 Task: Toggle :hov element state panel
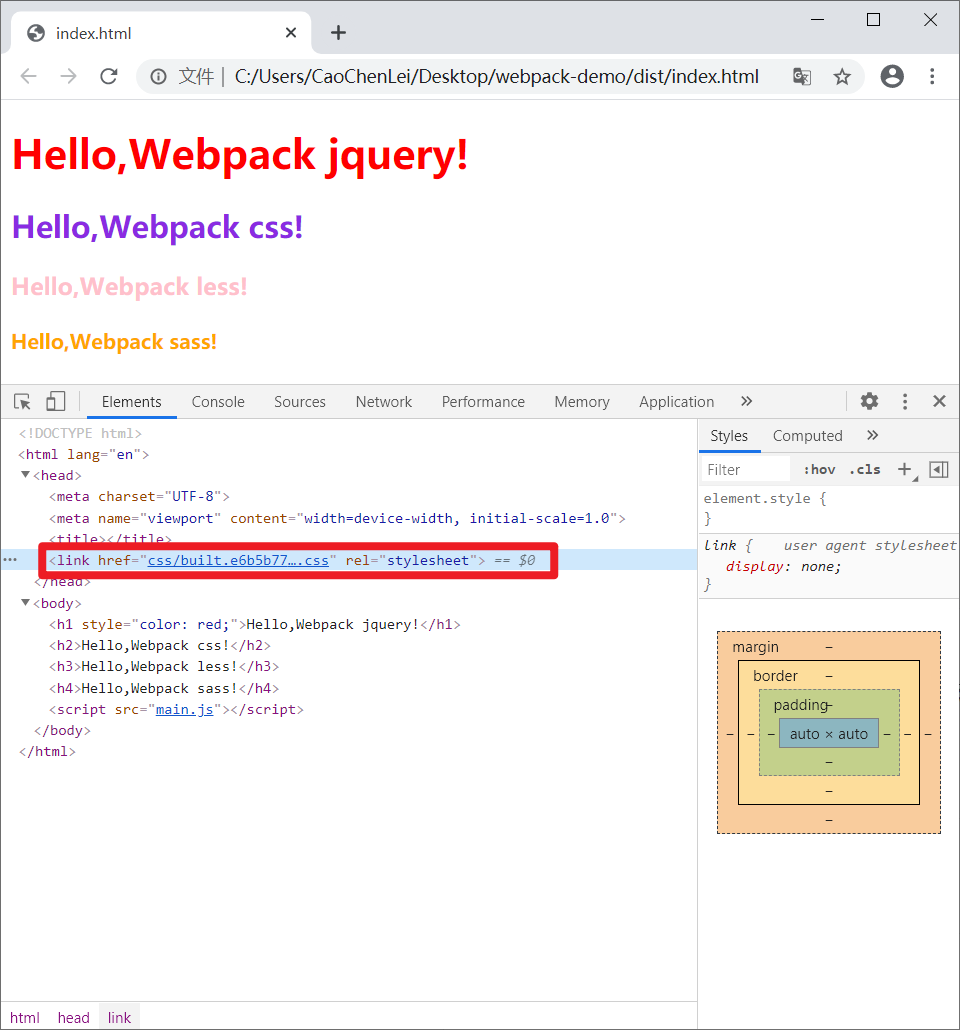[x=819, y=470]
